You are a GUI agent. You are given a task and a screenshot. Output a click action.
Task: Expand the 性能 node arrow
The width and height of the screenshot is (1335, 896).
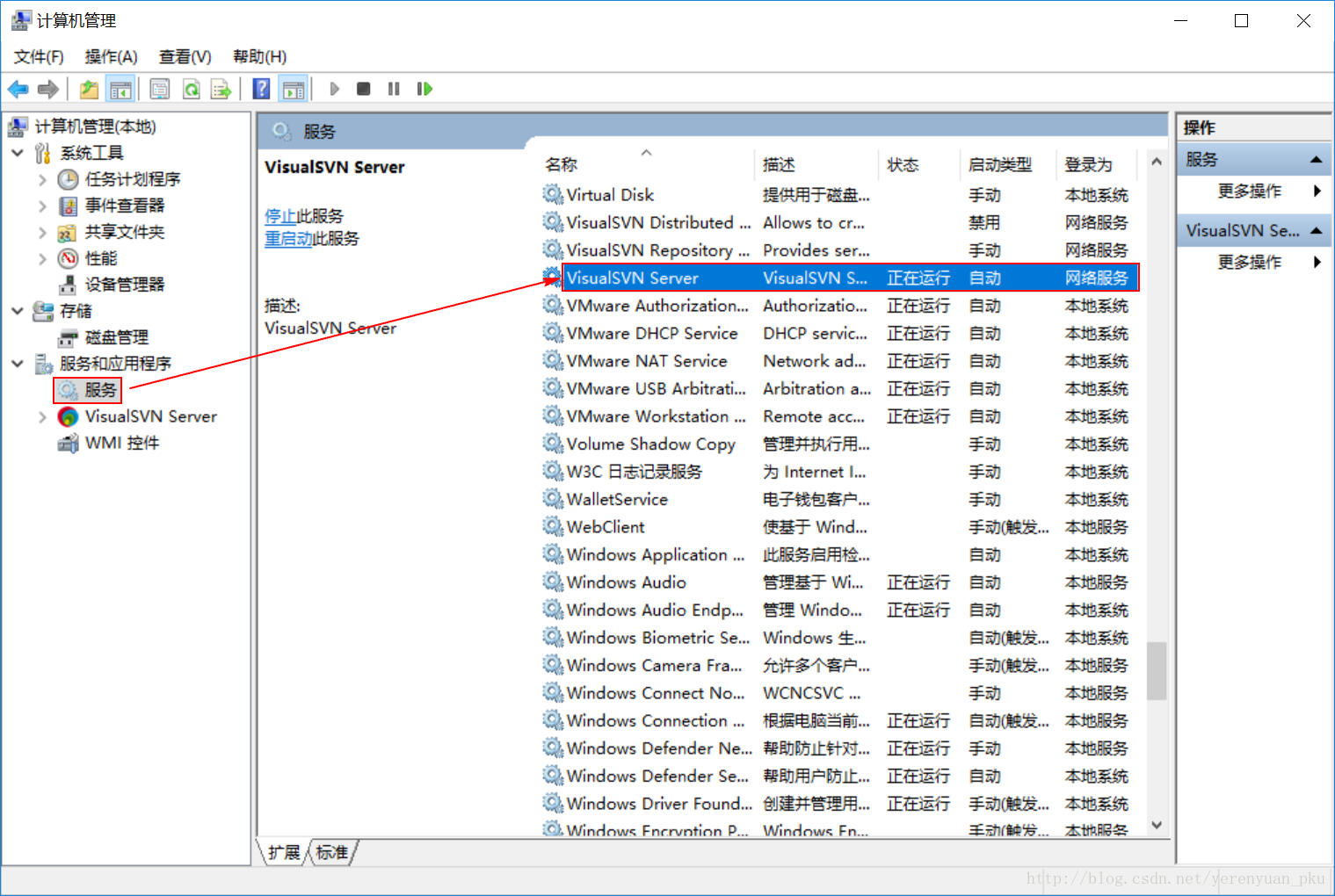[42, 258]
